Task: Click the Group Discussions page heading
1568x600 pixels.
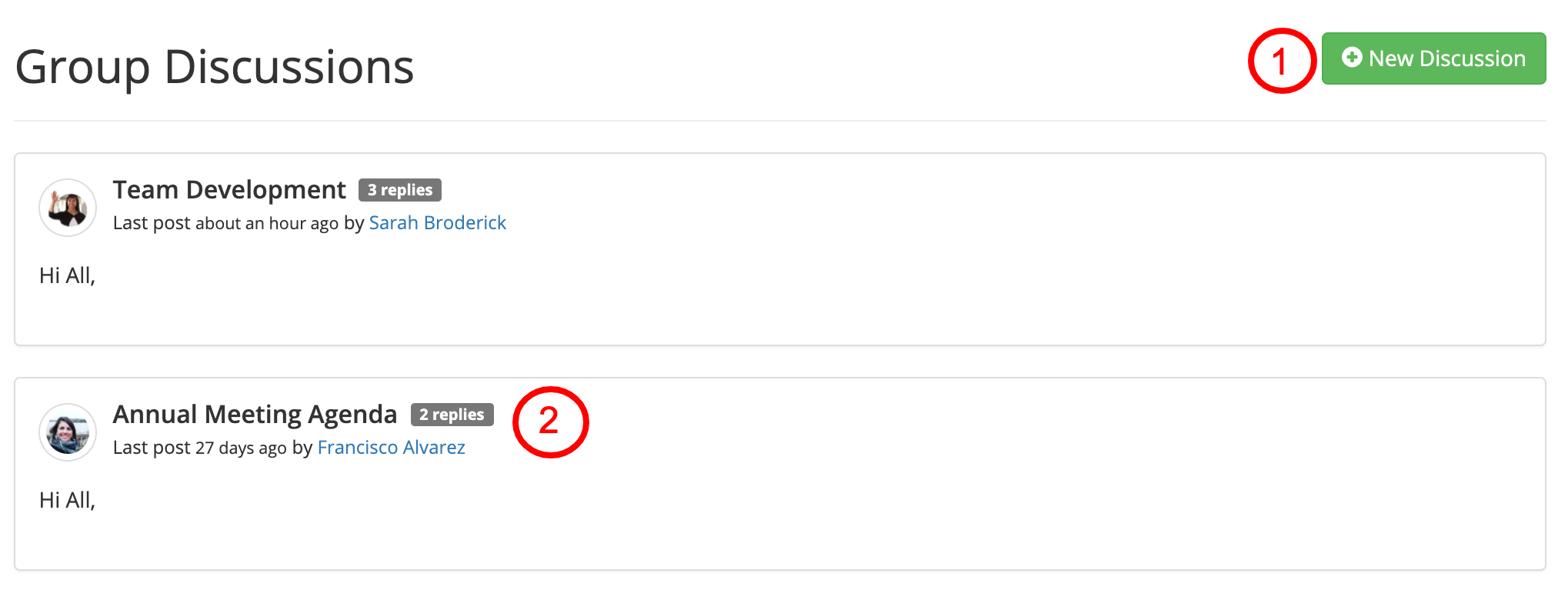Action: [215, 67]
